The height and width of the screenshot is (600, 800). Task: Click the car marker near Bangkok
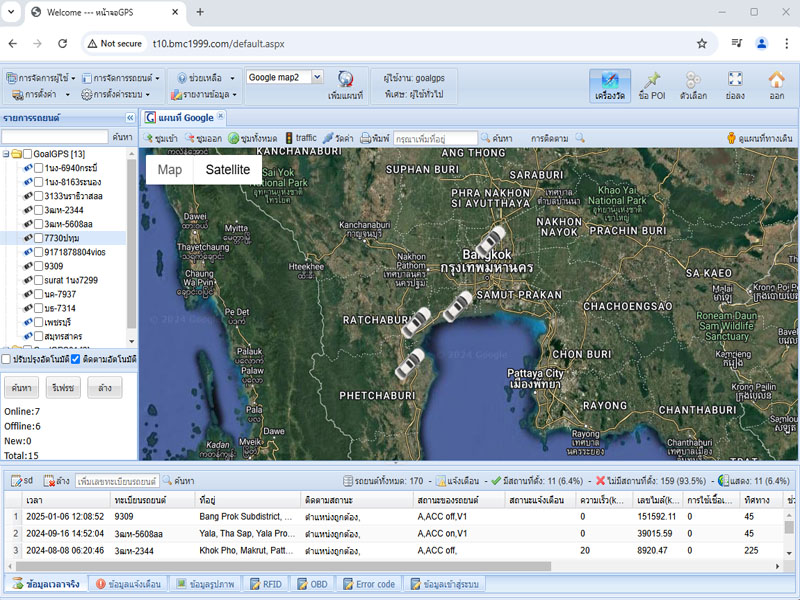coord(491,240)
